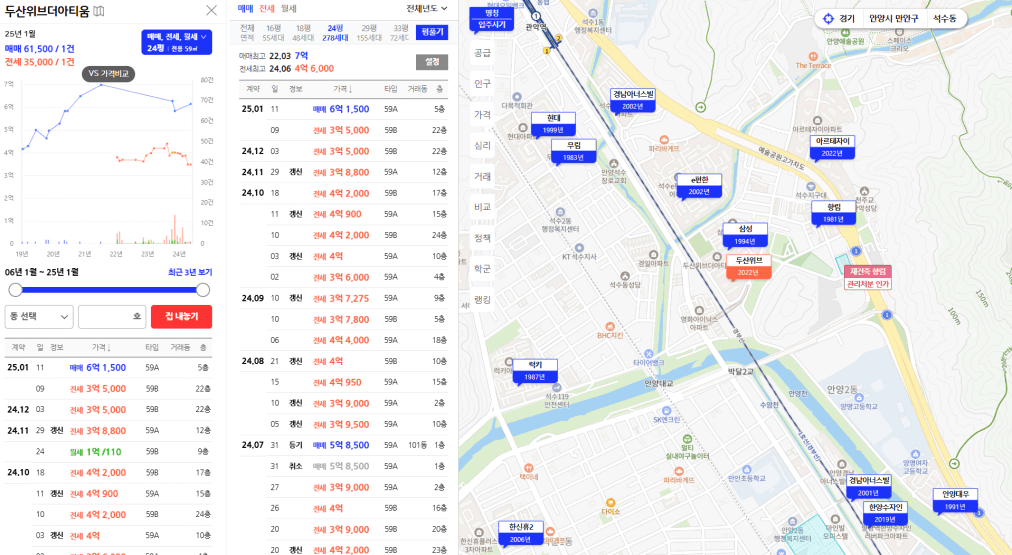The image size is (1012, 555).
Task: Click the map icon beside 두산위브더아티움 title
Action: [98, 11]
